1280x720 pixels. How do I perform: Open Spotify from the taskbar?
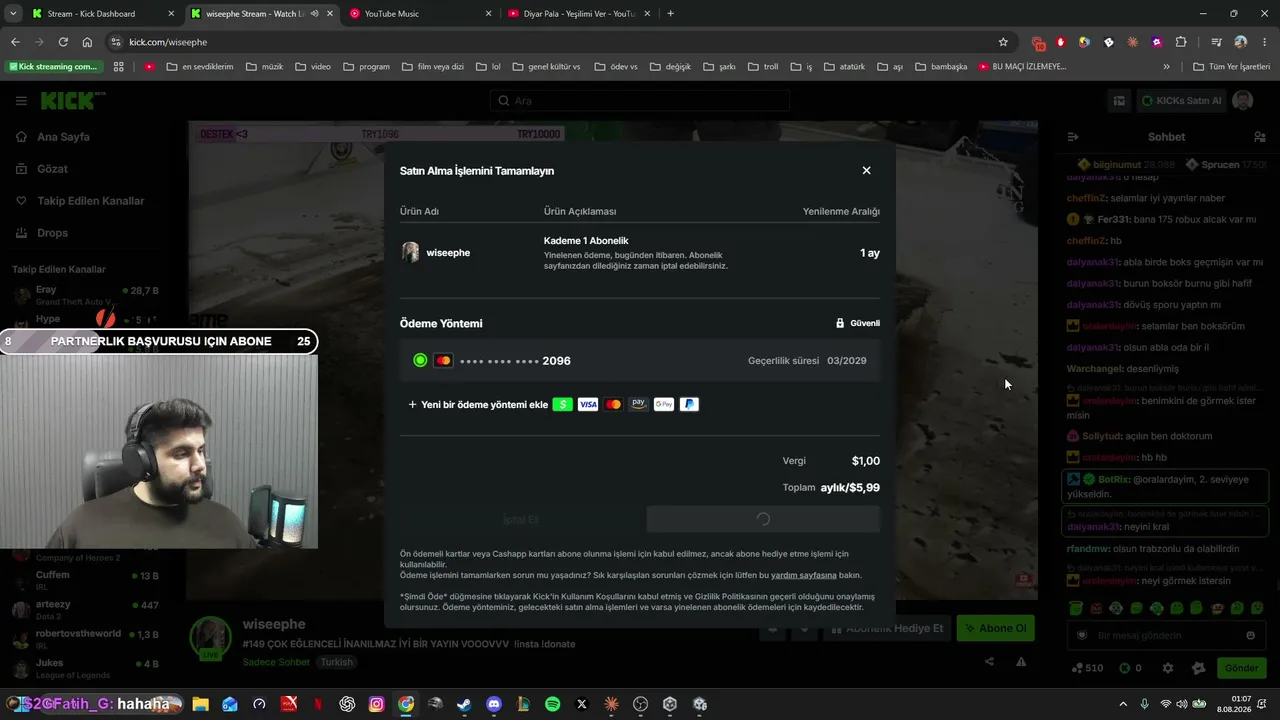pos(553,704)
